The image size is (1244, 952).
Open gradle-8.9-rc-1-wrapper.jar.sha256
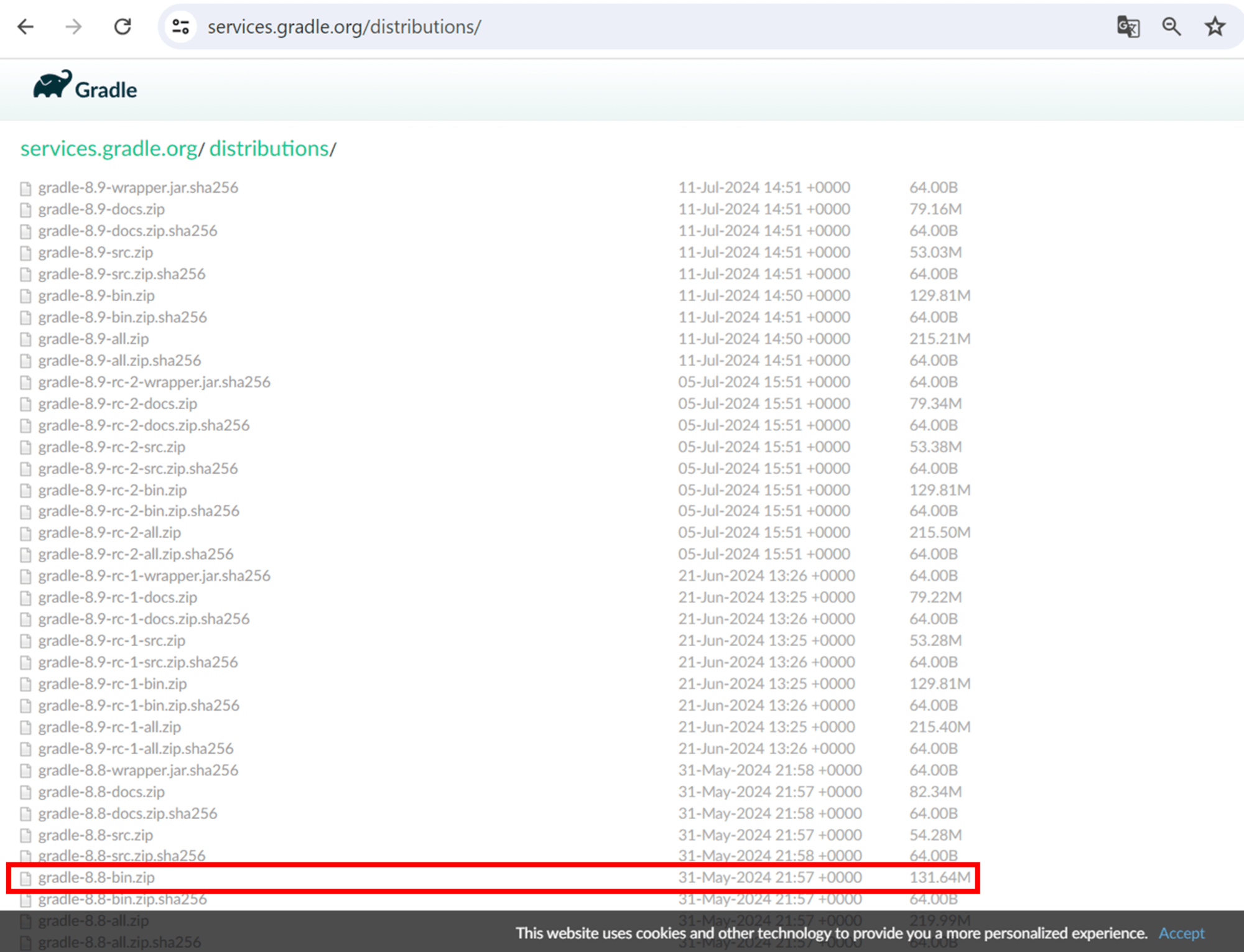[x=154, y=576]
